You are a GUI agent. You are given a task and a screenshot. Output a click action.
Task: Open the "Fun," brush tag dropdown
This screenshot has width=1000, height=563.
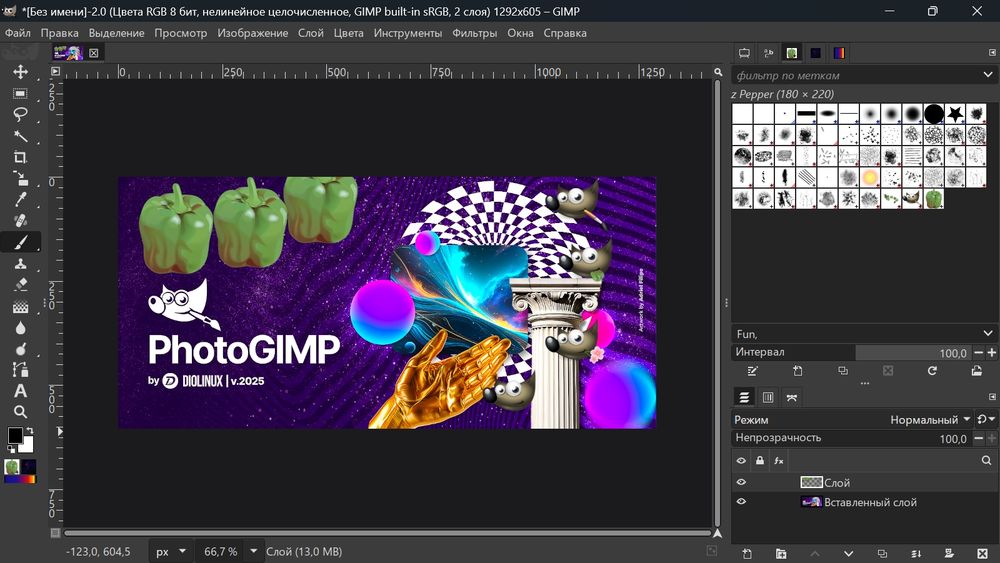[988, 333]
